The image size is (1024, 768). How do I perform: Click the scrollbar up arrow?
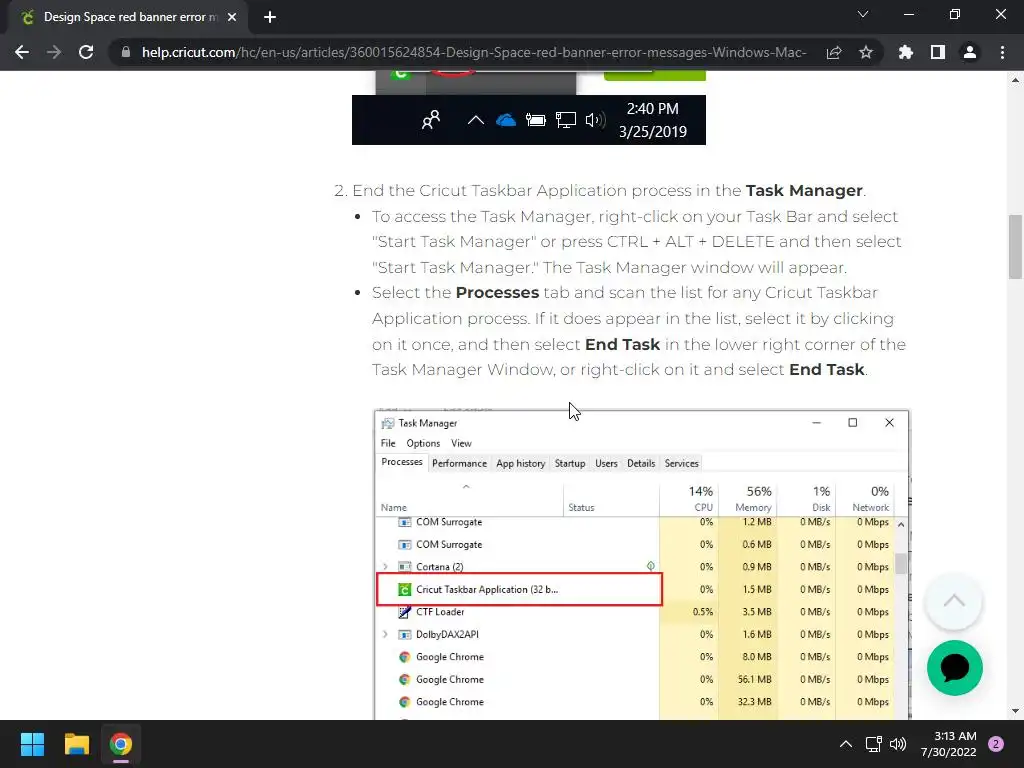tap(1015, 80)
